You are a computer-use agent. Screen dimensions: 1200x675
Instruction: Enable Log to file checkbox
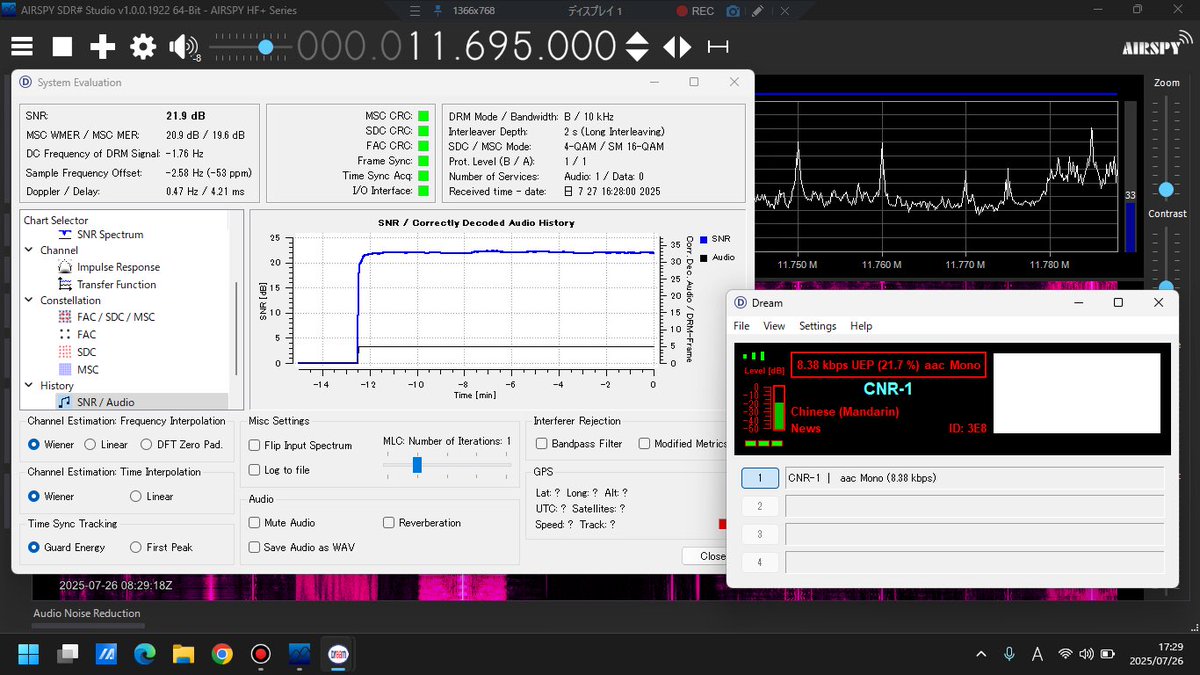[280, 470]
